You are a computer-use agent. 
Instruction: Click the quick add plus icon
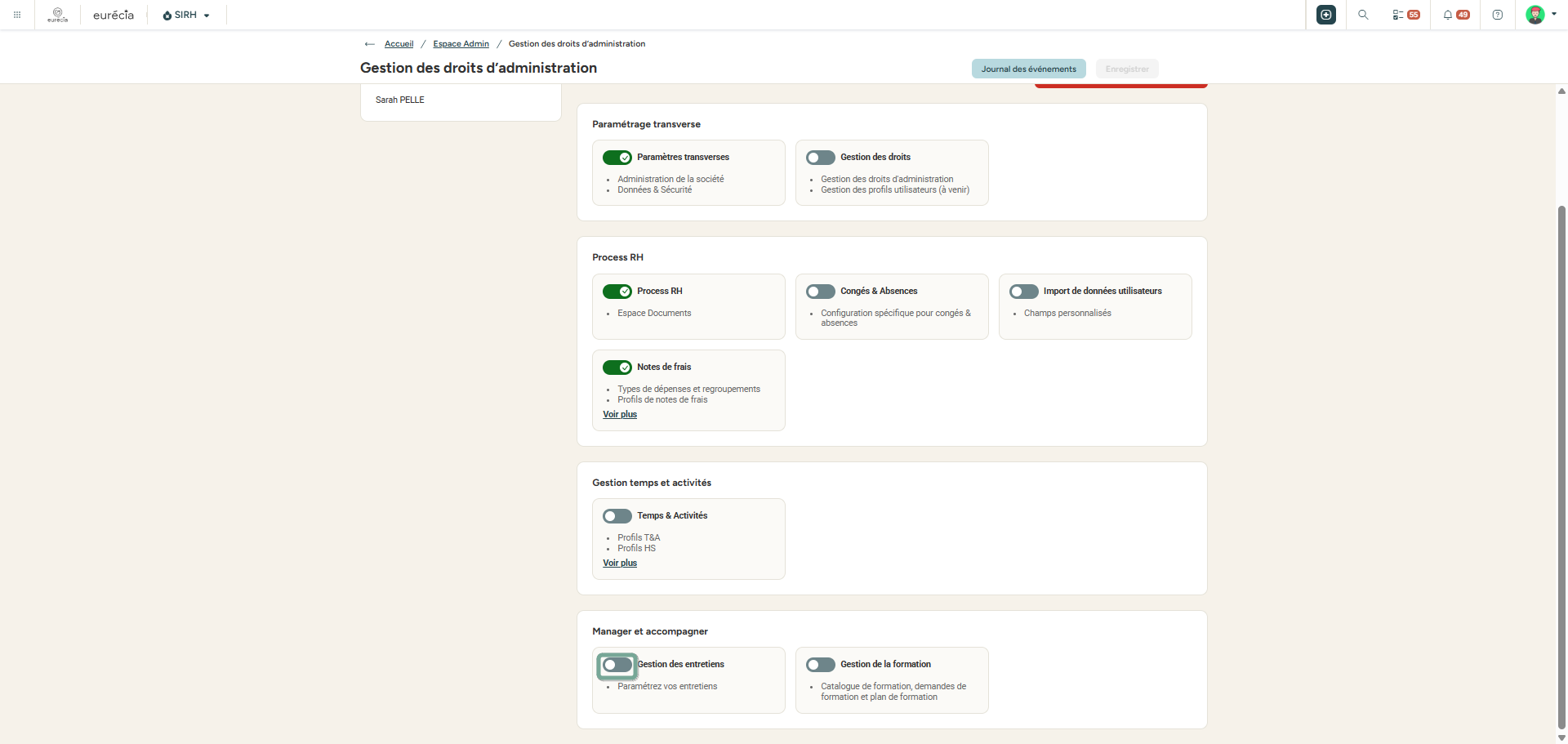(1326, 15)
